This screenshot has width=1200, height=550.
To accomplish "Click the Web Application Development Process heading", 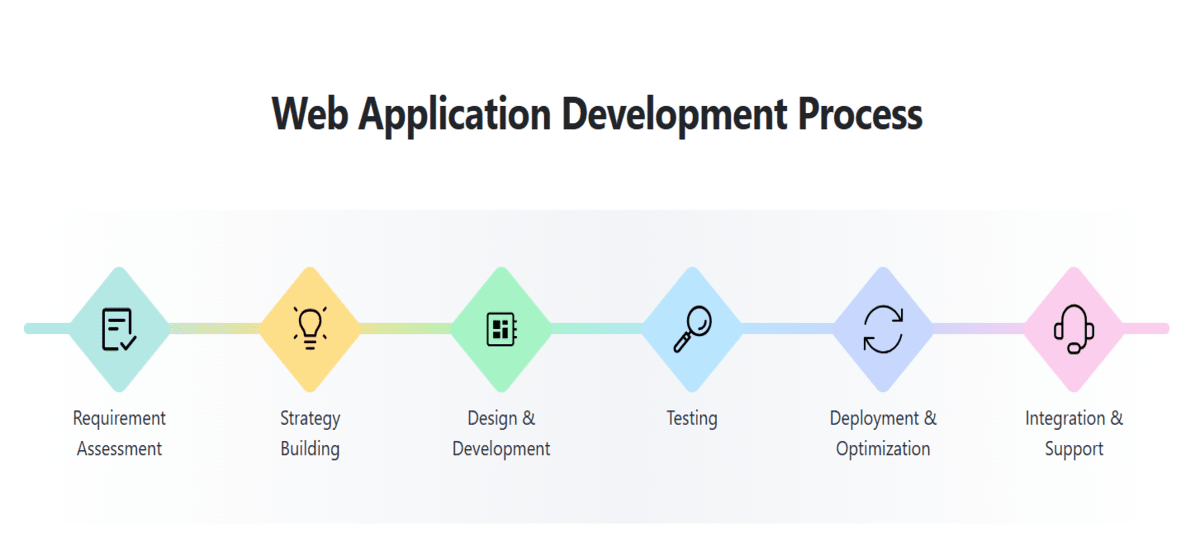I will point(597,114).
